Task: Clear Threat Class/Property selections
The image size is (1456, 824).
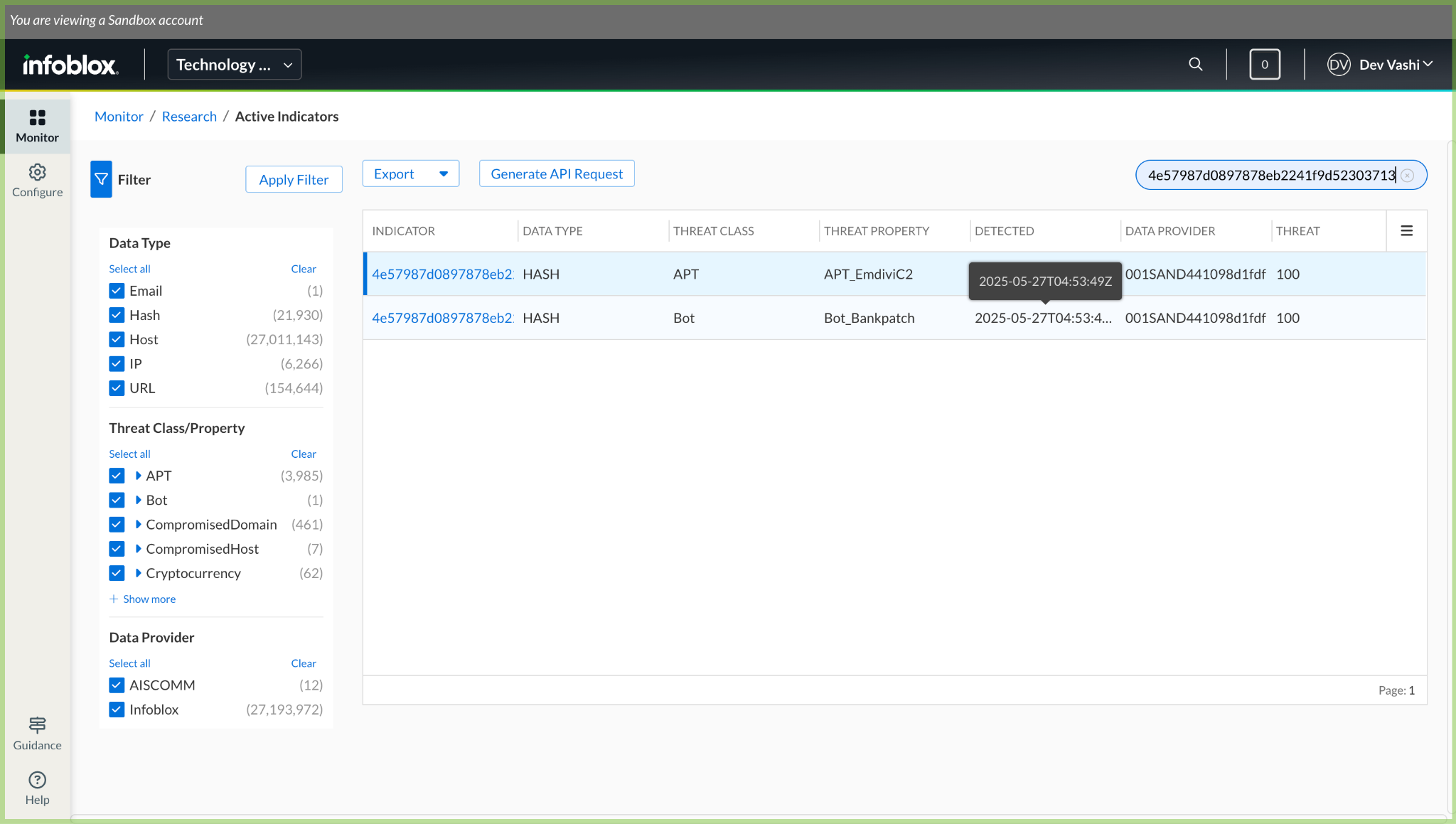Action: [x=304, y=454]
